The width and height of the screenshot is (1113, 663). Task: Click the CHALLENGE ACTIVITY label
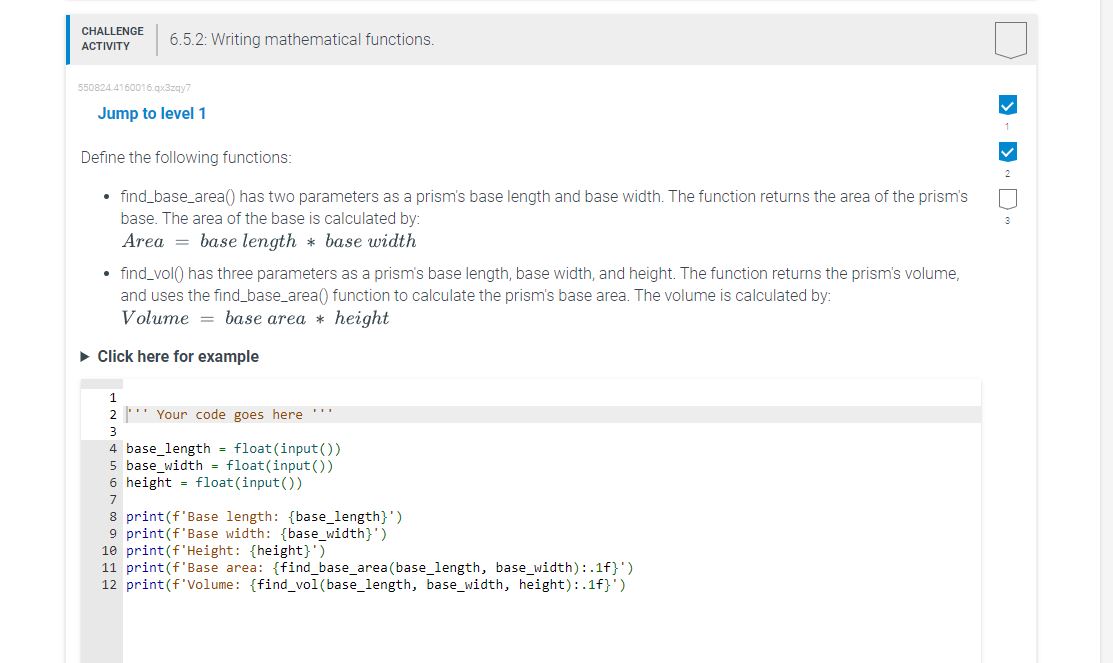pyautogui.click(x=112, y=38)
